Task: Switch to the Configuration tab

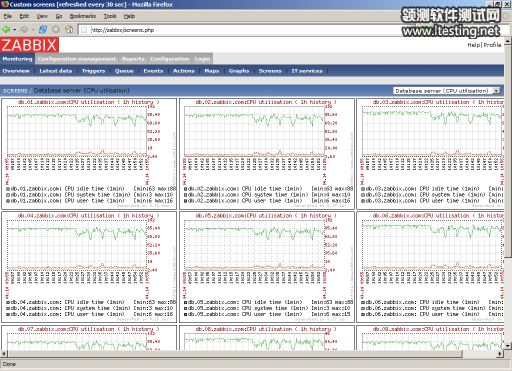Action: [170, 59]
